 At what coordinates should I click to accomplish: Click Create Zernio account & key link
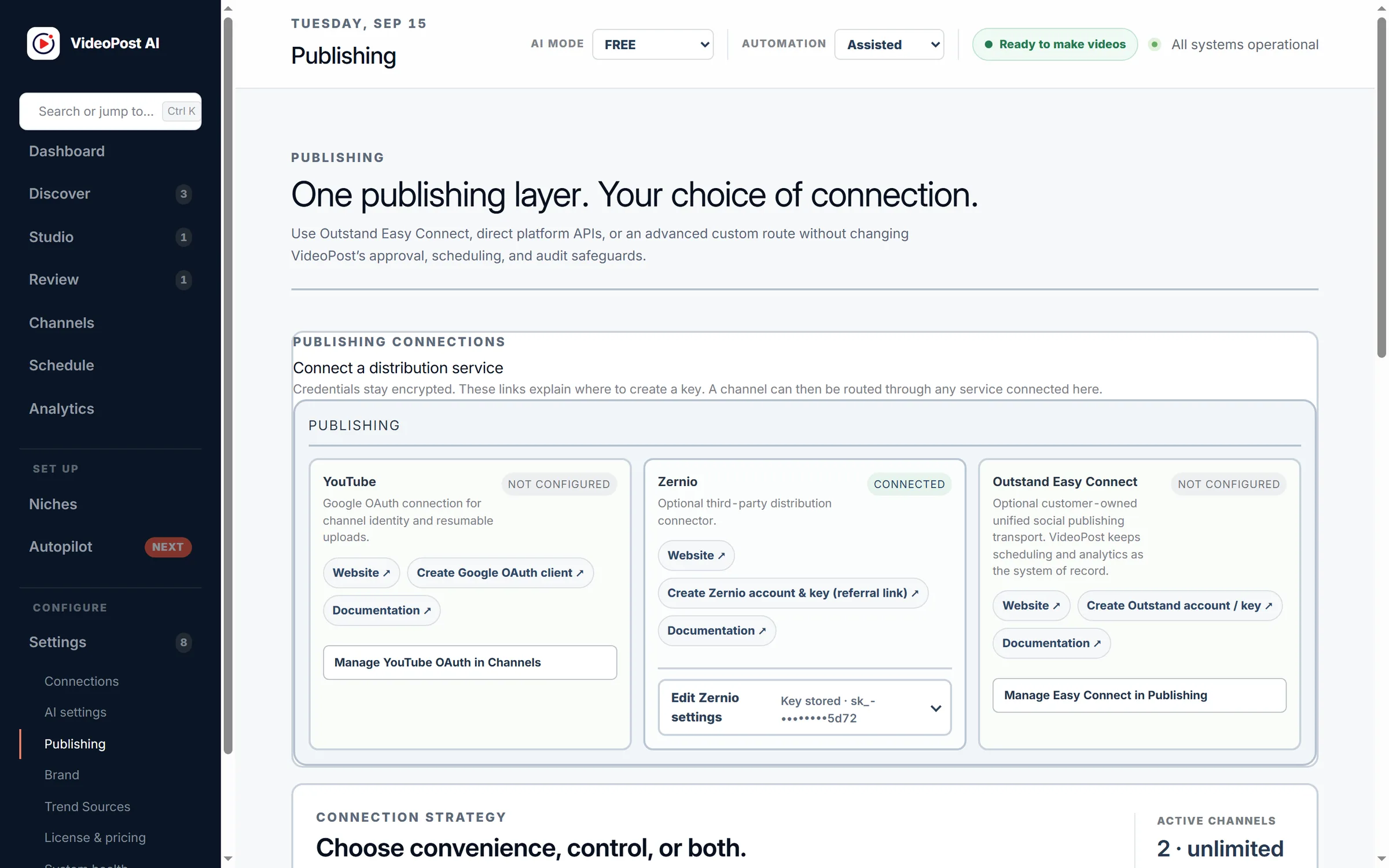(x=793, y=593)
